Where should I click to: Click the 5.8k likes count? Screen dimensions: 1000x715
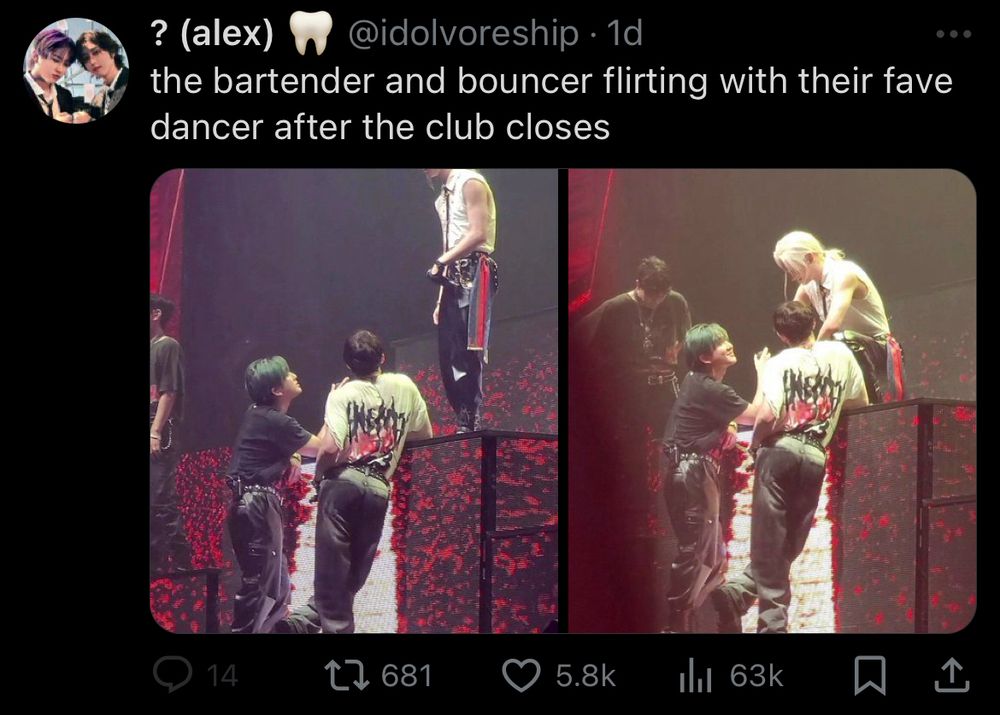point(585,675)
